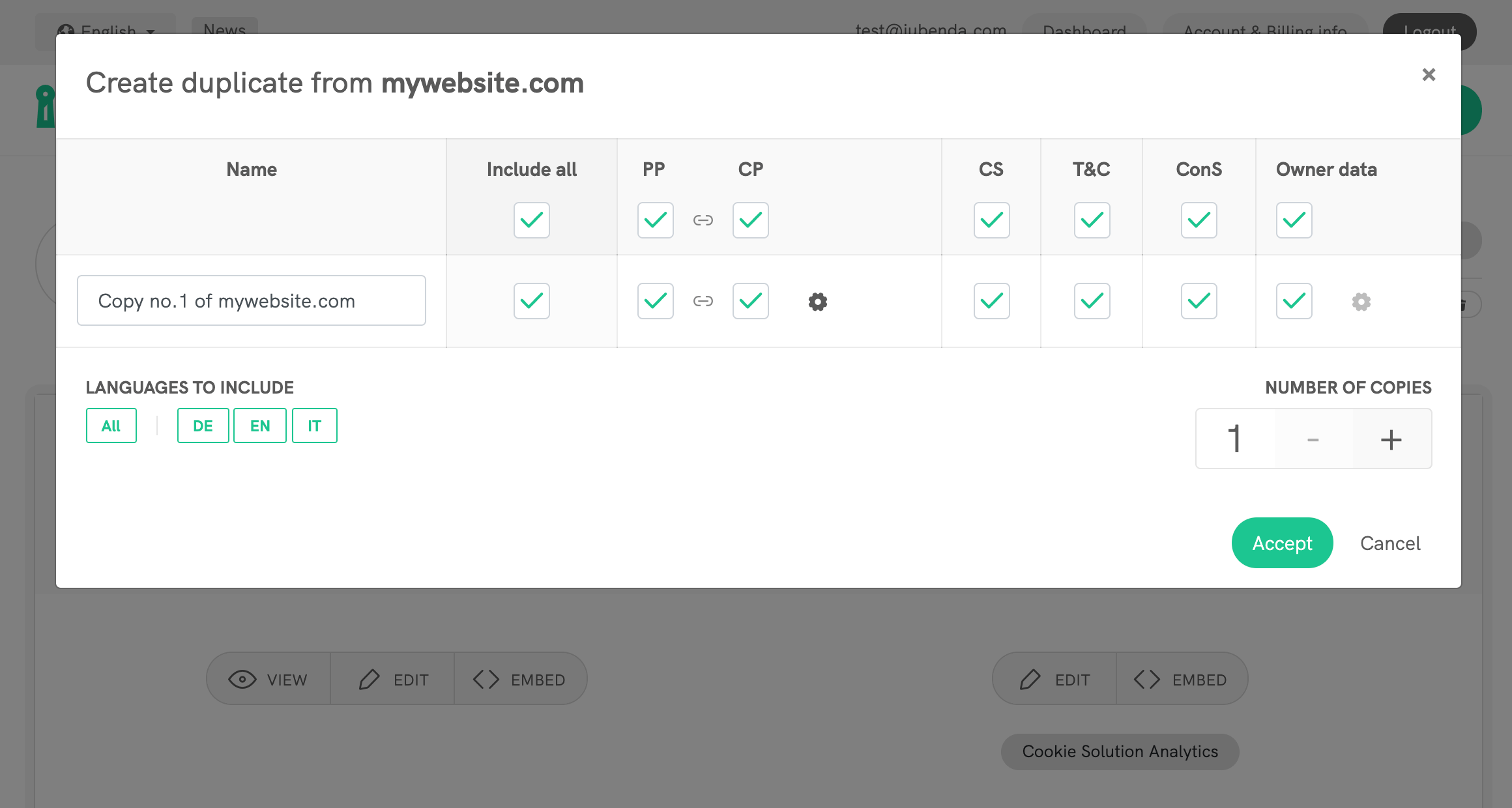Image resolution: width=1512 pixels, height=808 pixels.
Task: Select the DE language option
Action: 203,426
